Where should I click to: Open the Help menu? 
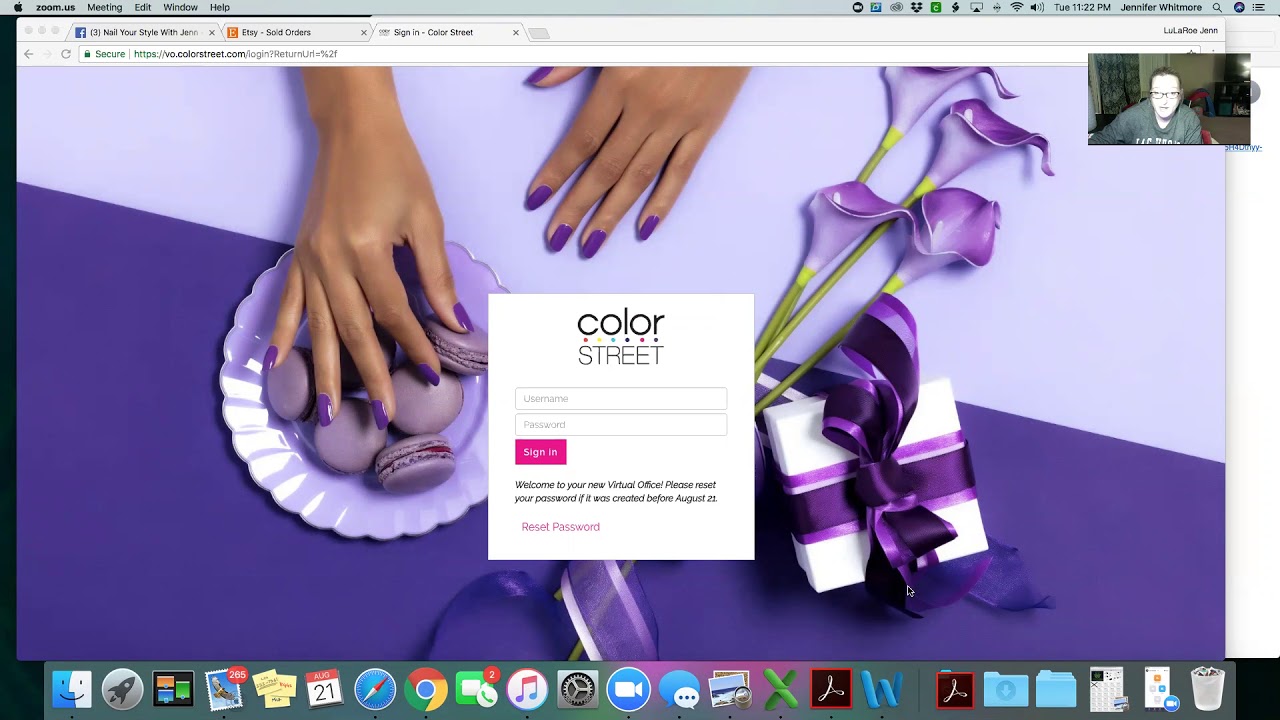pos(219,7)
